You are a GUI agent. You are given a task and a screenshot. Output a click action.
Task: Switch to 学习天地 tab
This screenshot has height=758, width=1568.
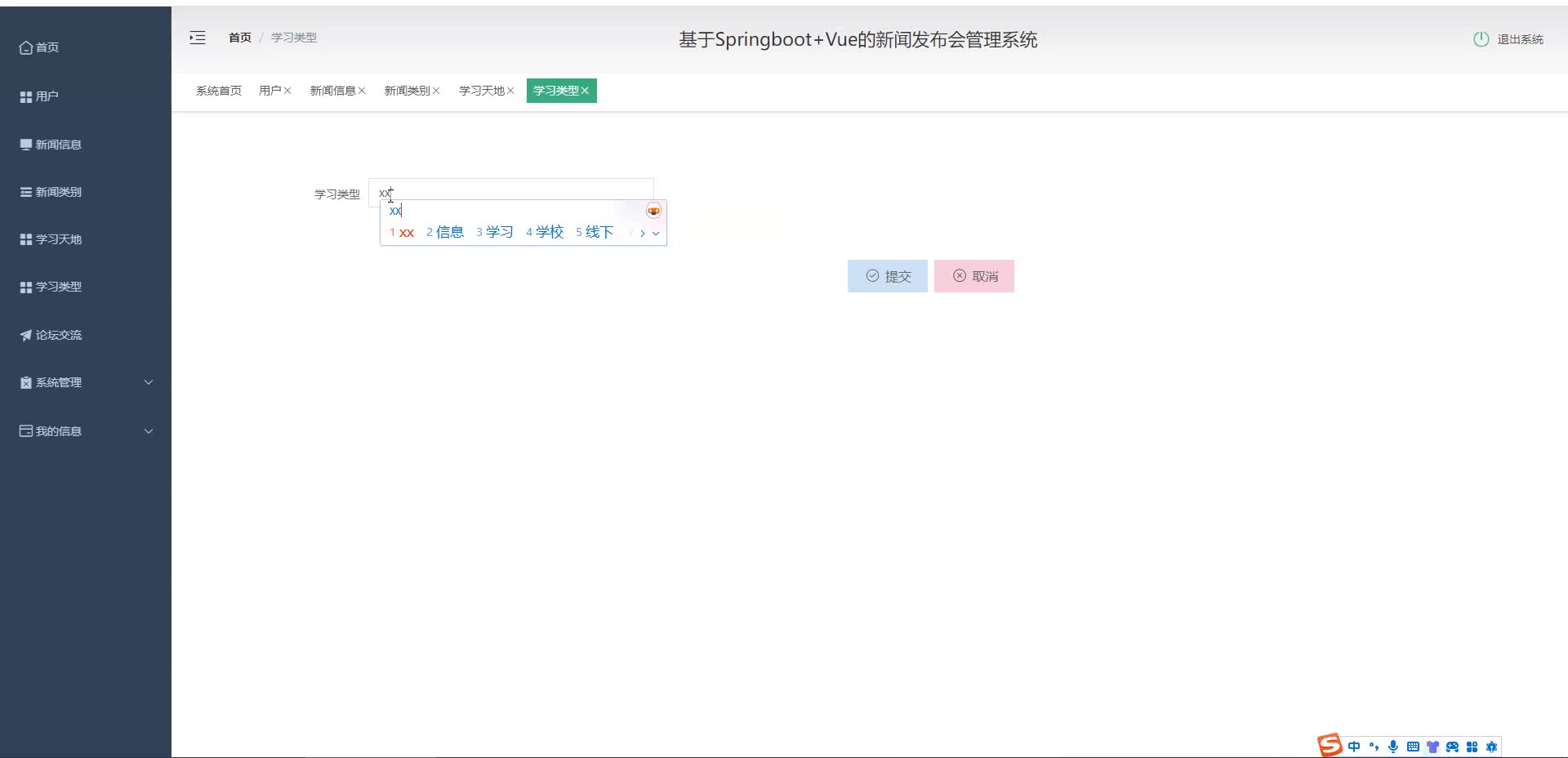(482, 91)
